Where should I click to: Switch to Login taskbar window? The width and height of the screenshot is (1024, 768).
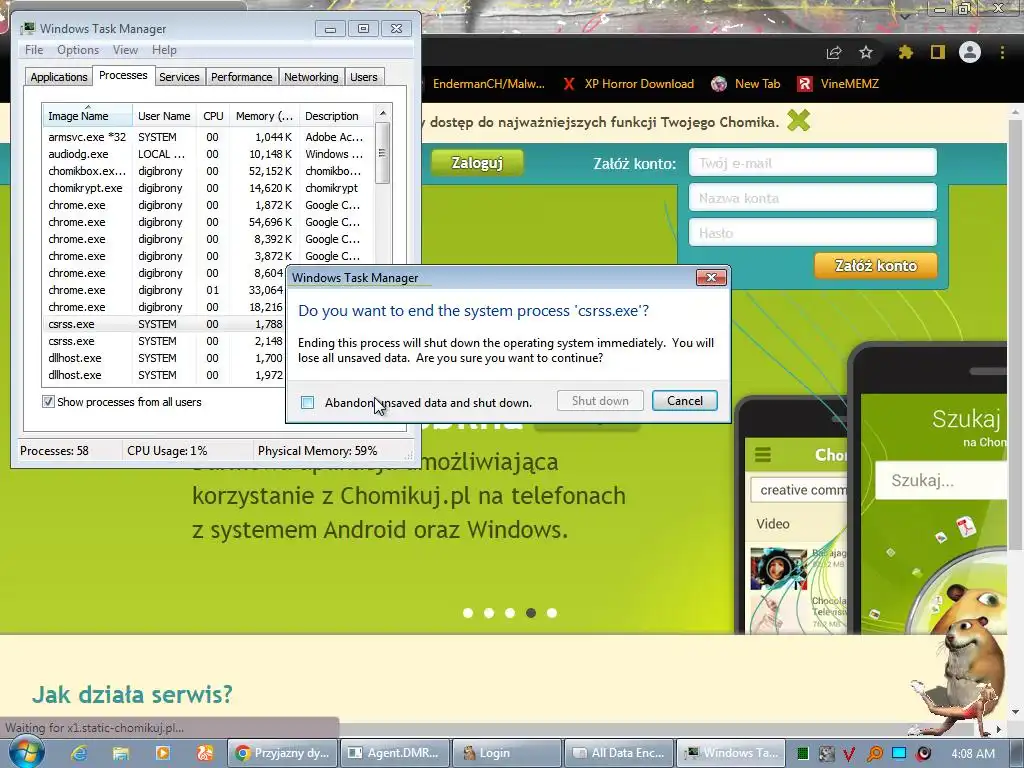click(507, 753)
